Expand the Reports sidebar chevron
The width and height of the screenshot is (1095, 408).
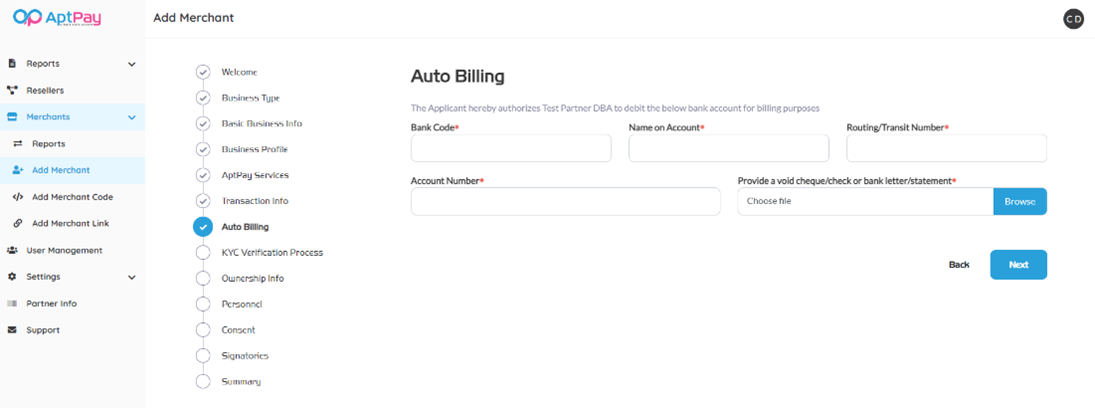pyautogui.click(x=132, y=64)
